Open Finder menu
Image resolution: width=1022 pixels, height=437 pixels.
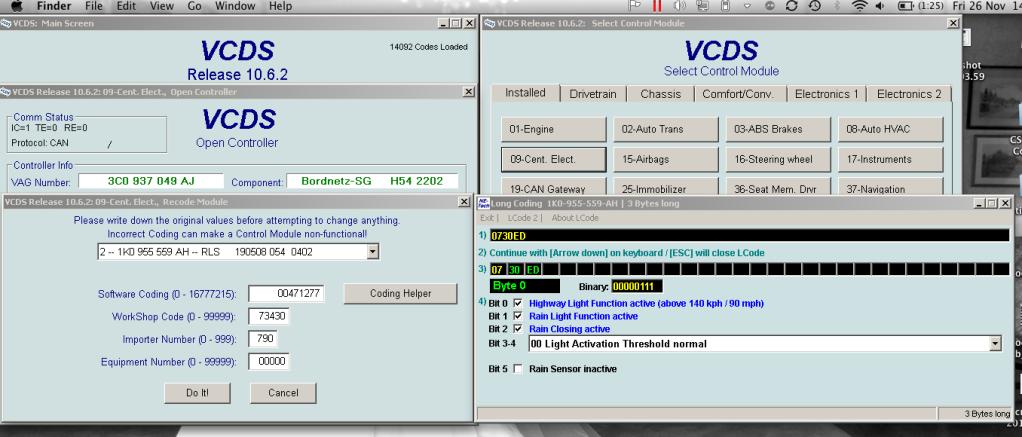point(54,6)
